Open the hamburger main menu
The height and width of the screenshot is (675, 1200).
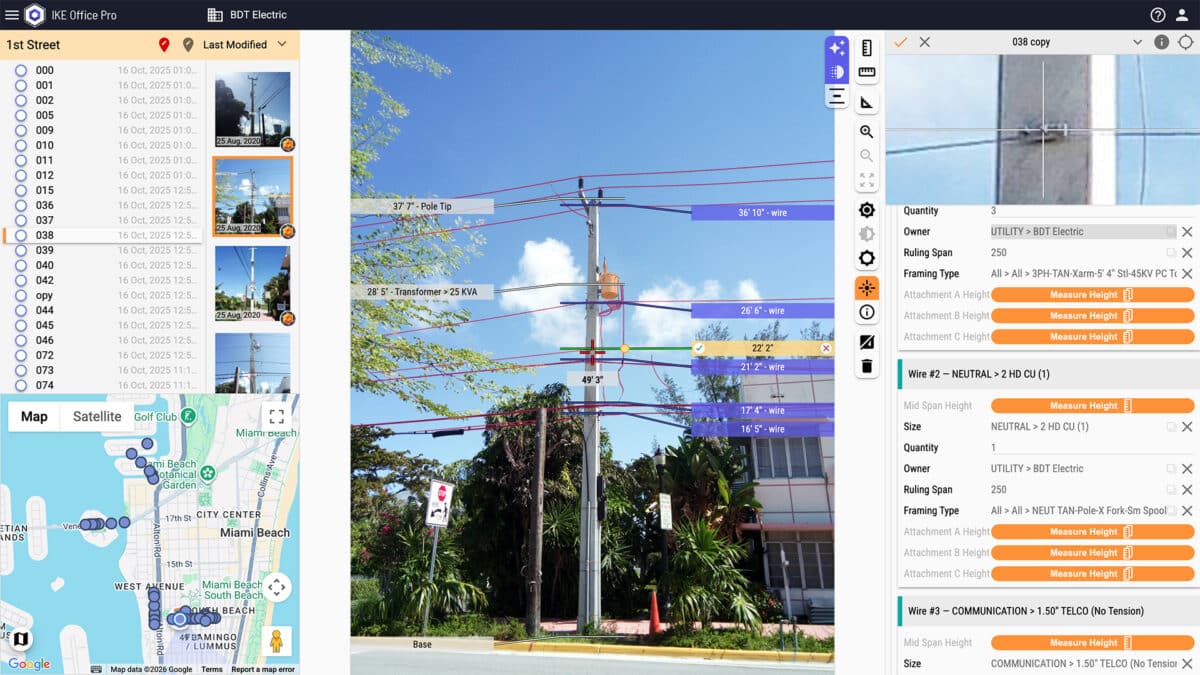12,15
